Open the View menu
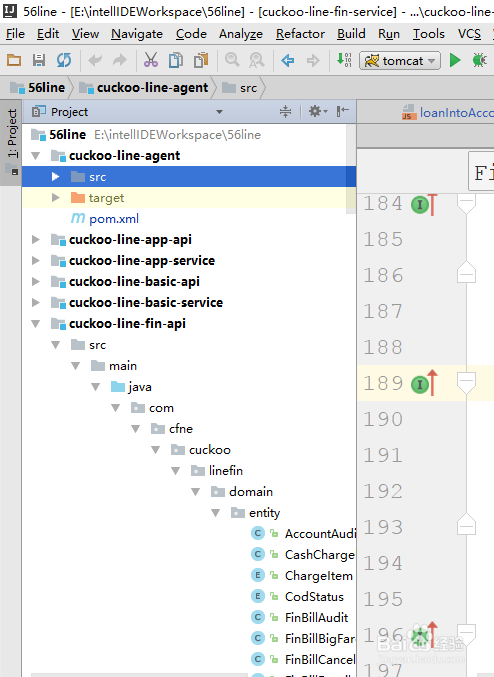Screen dimensions: 494x677 pyautogui.click(x=86, y=34)
